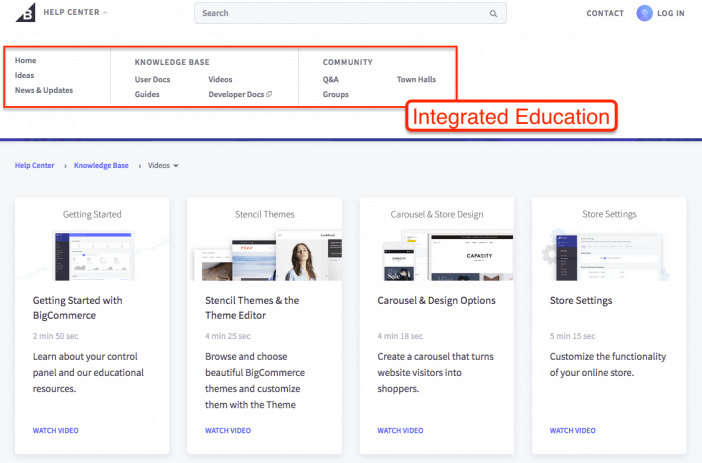The width and height of the screenshot is (702, 463).
Task: Open the Videos breadcrumb dropdown
Action: click(x=176, y=166)
